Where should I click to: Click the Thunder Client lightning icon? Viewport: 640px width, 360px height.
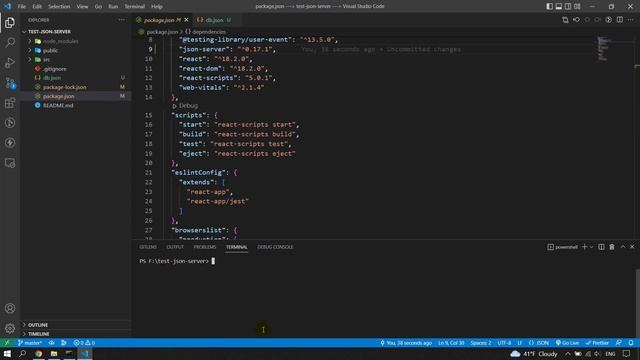coord(10,143)
